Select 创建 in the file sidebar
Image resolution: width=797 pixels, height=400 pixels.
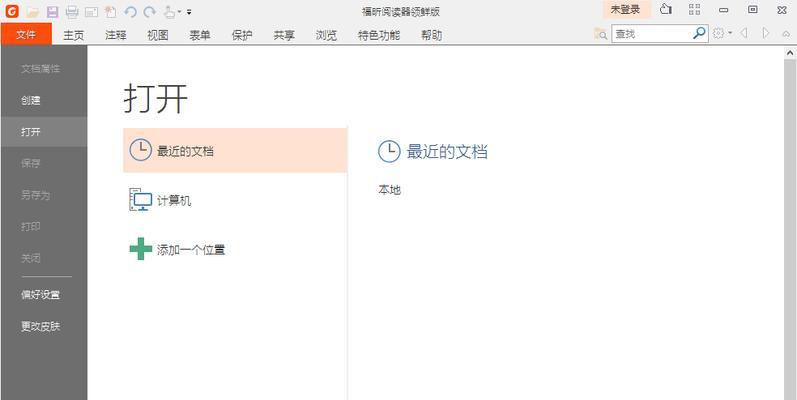(44, 101)
